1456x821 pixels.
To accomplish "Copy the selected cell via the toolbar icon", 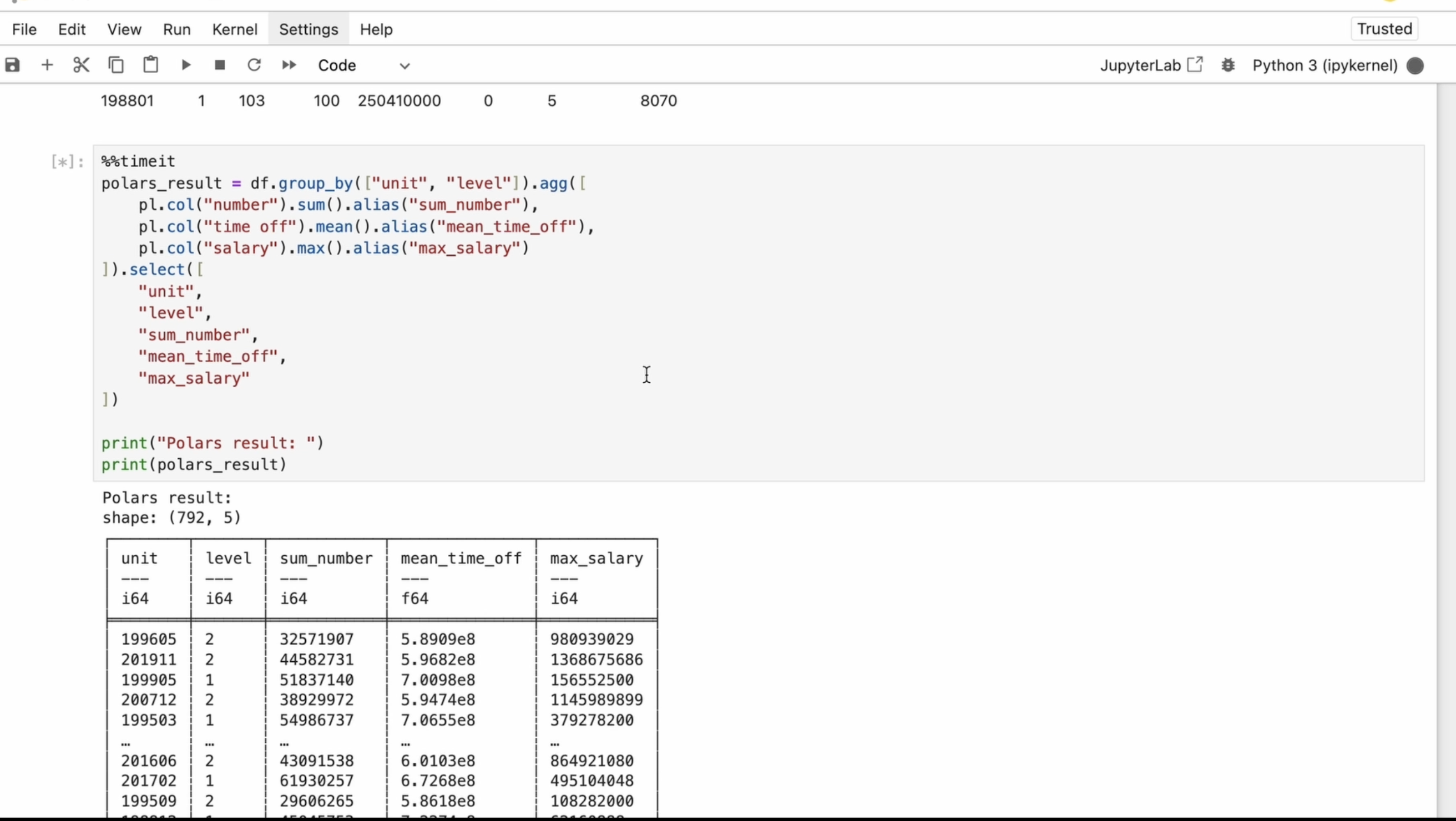I will (x=116, y=65).
